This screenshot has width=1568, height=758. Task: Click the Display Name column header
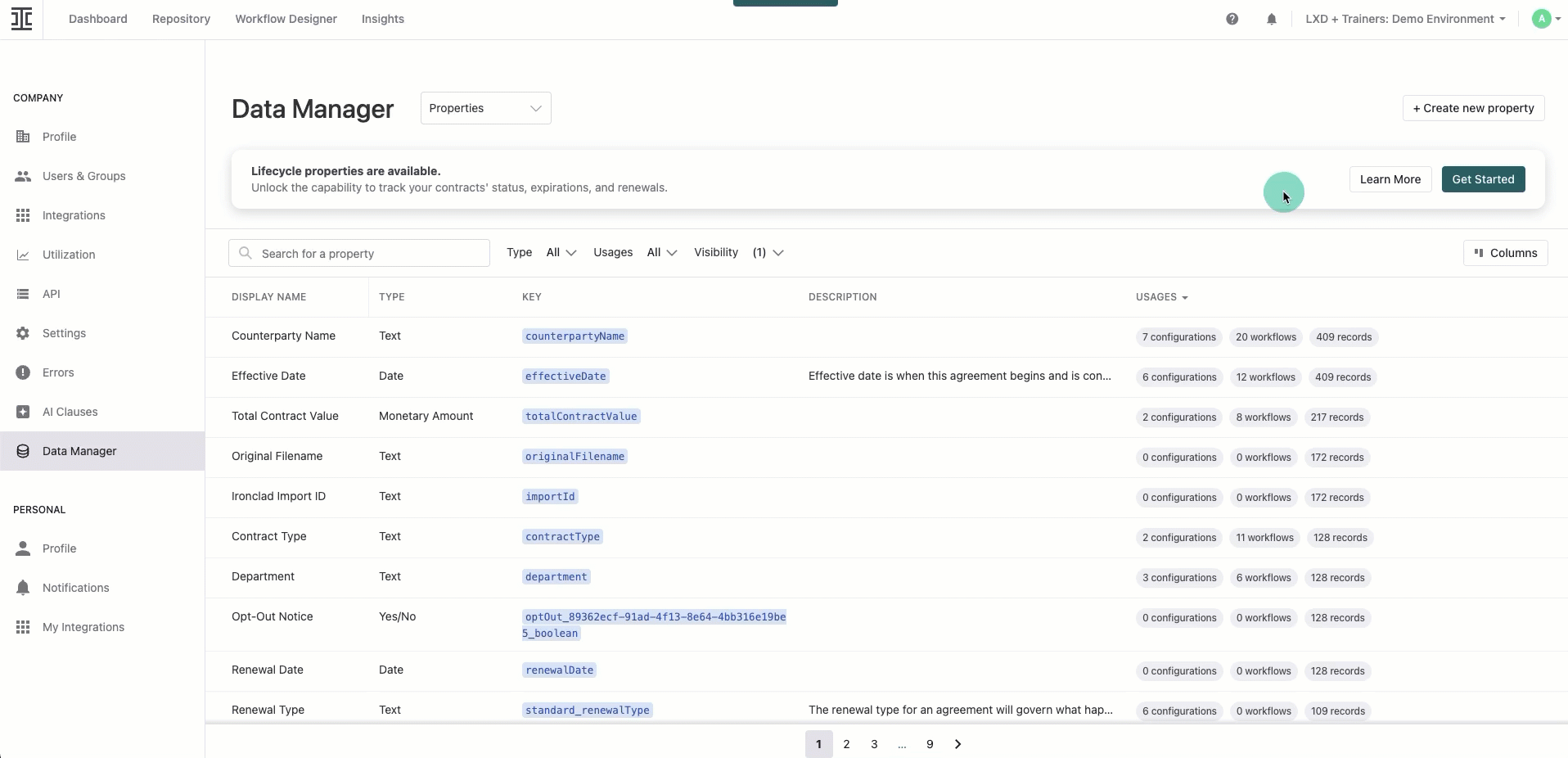(268, 297)
